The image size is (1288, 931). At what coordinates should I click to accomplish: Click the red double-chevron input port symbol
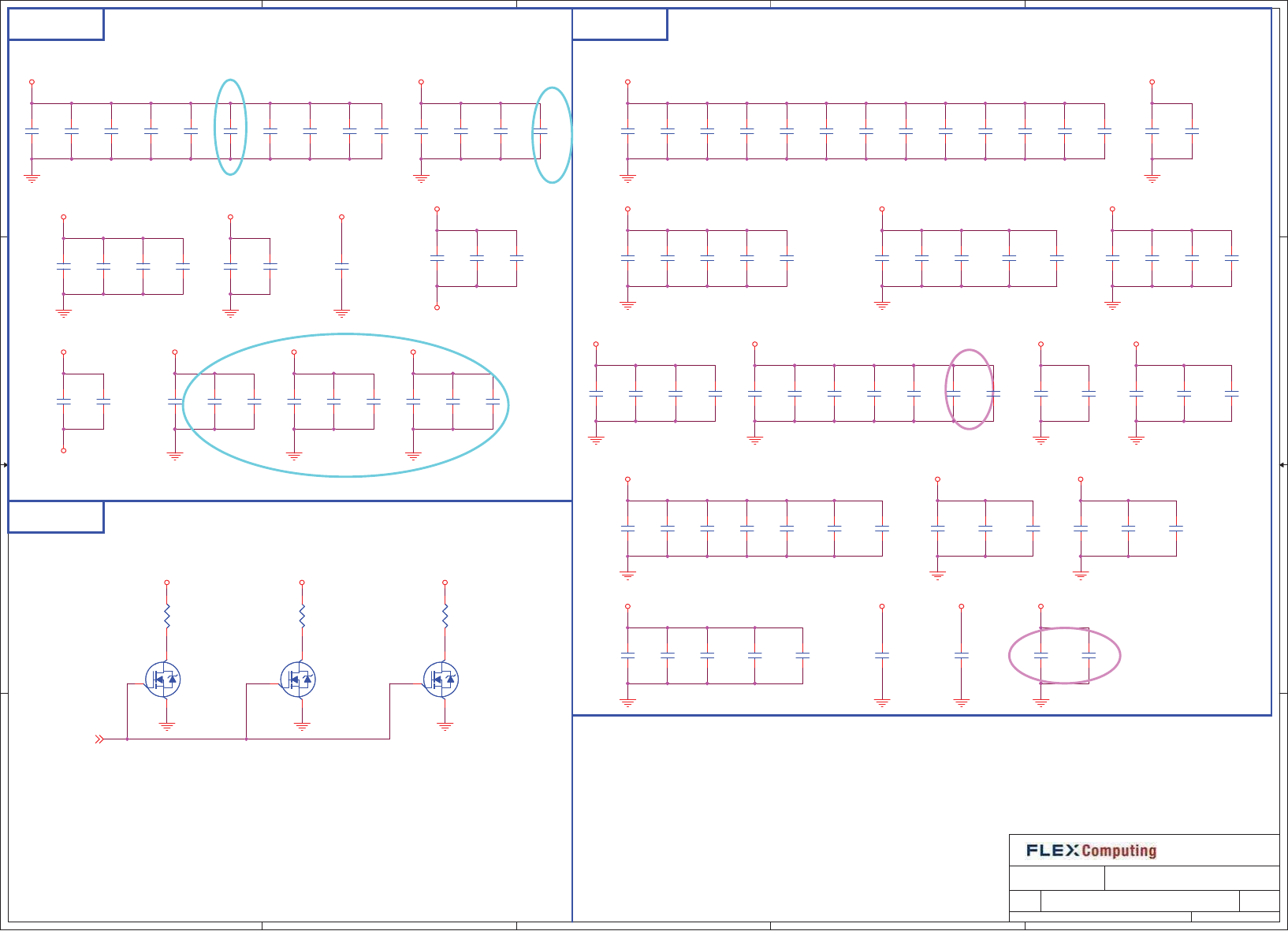point(99,739)
